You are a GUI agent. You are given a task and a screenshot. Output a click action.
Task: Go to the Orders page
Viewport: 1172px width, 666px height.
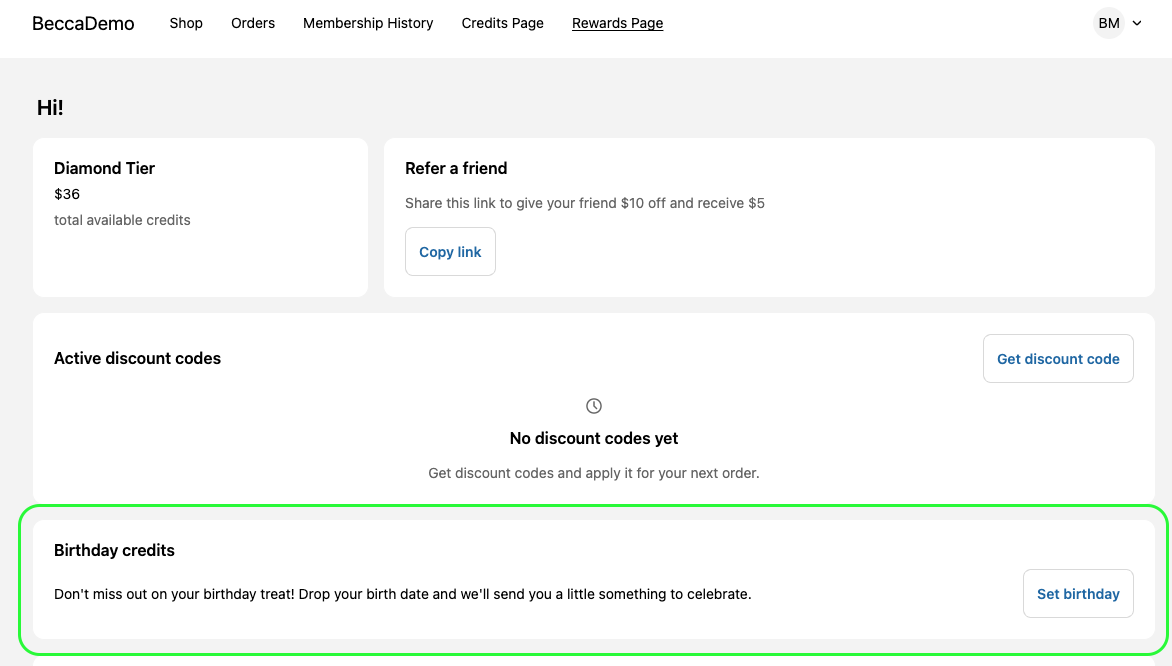click(x=253, y=23)
